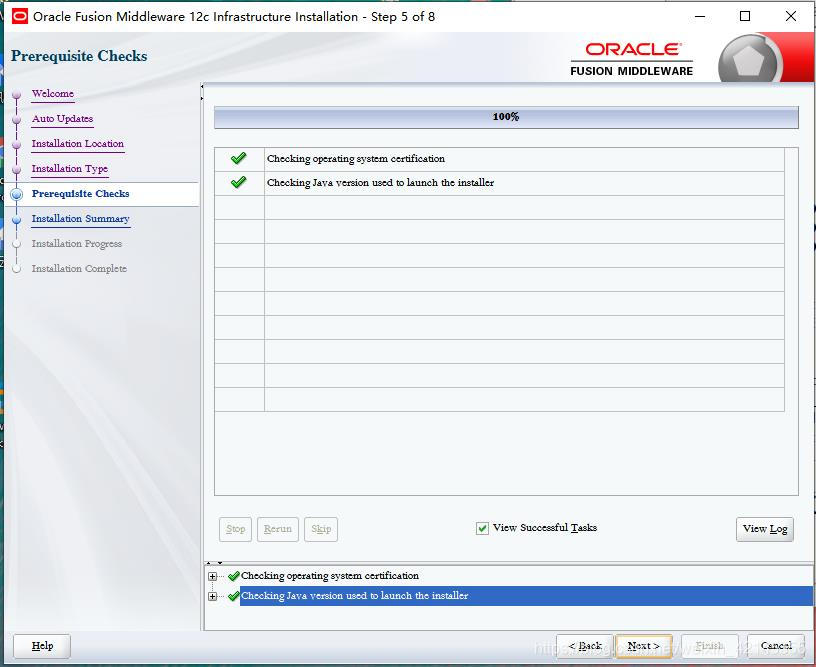Click the 100% progress bar
This screenshot has height=667, width=816.
(506, 117)
